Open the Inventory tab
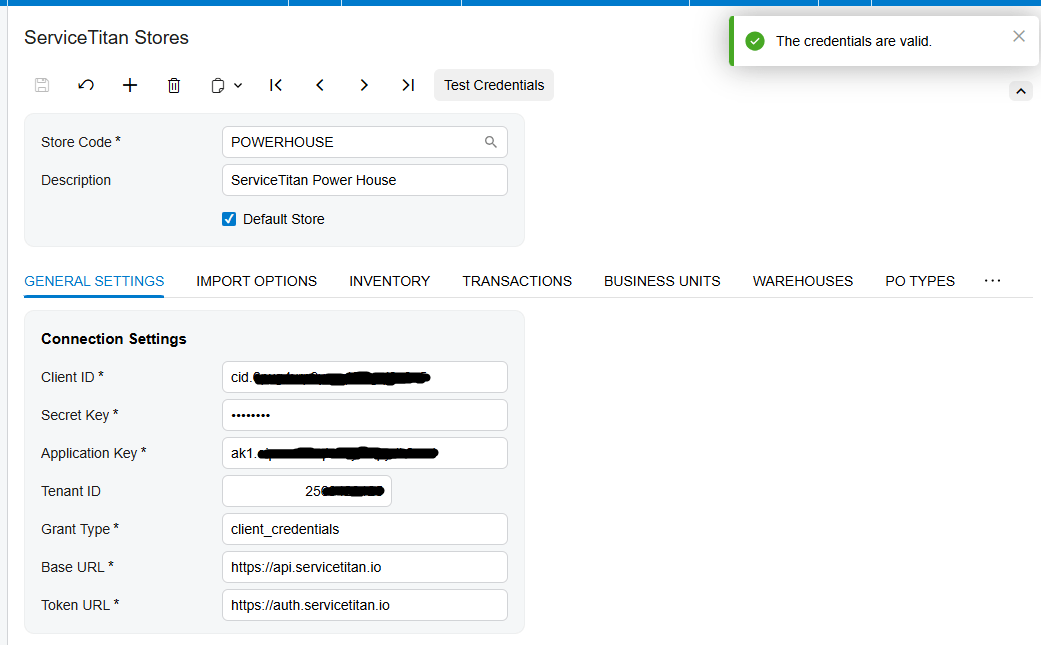Image resolution: width=1041 pixels, height=645 pixels. [x=390, y=281]
